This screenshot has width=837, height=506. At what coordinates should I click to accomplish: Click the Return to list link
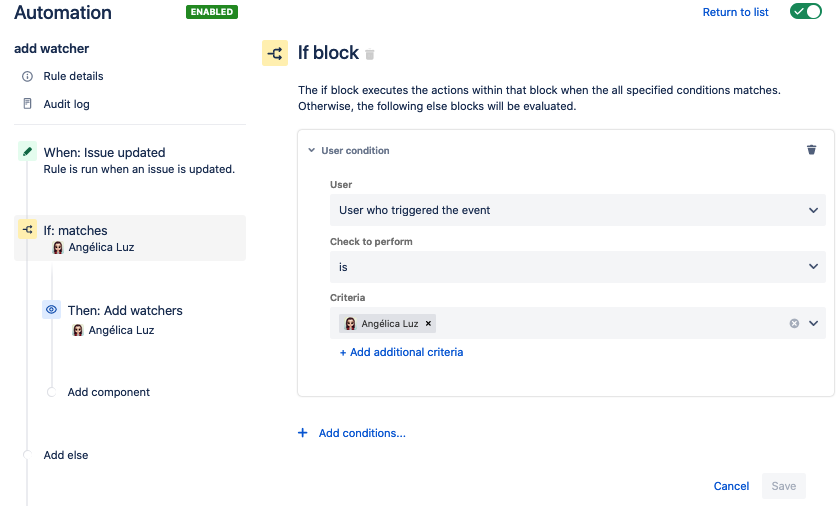[x=735, y=12]
